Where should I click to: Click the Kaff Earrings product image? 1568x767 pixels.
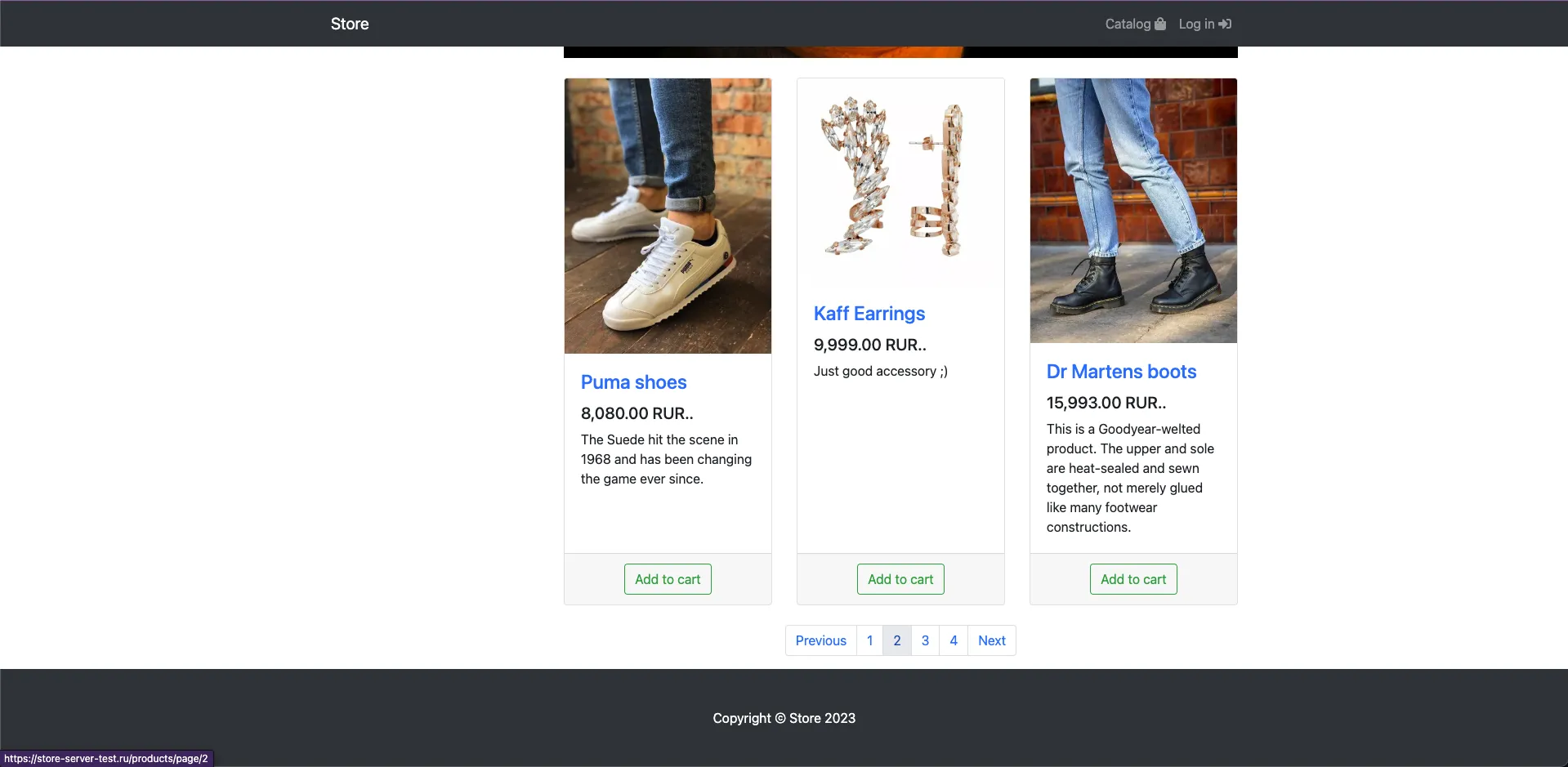coord(900,181)
